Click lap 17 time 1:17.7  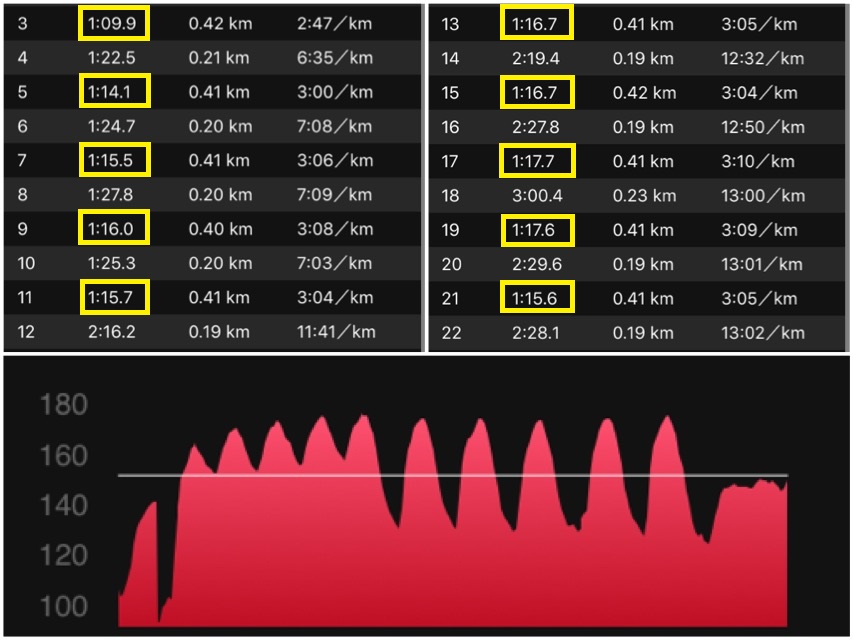coord(537,161)
